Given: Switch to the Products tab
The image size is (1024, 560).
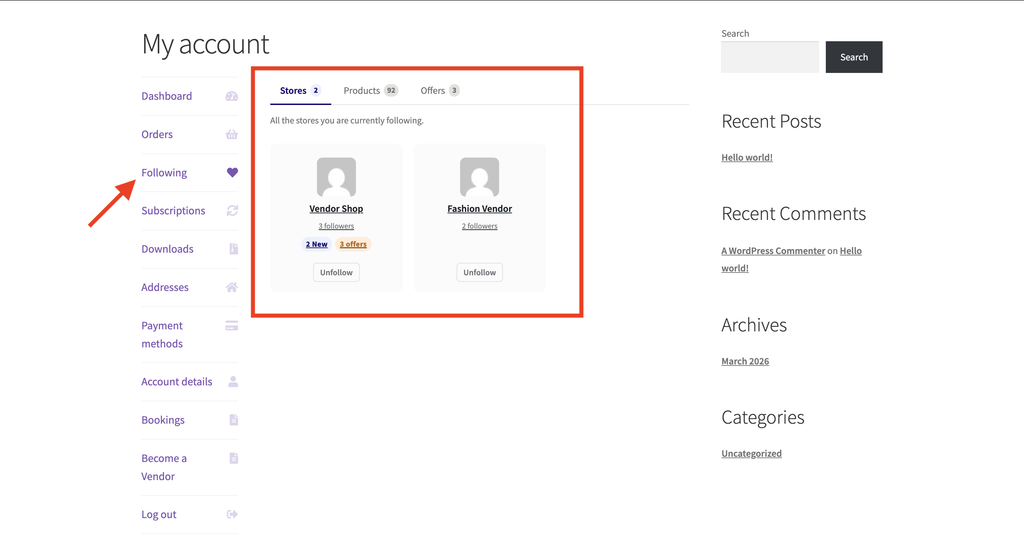Looking at the screenshot, I should pos(370,91).
